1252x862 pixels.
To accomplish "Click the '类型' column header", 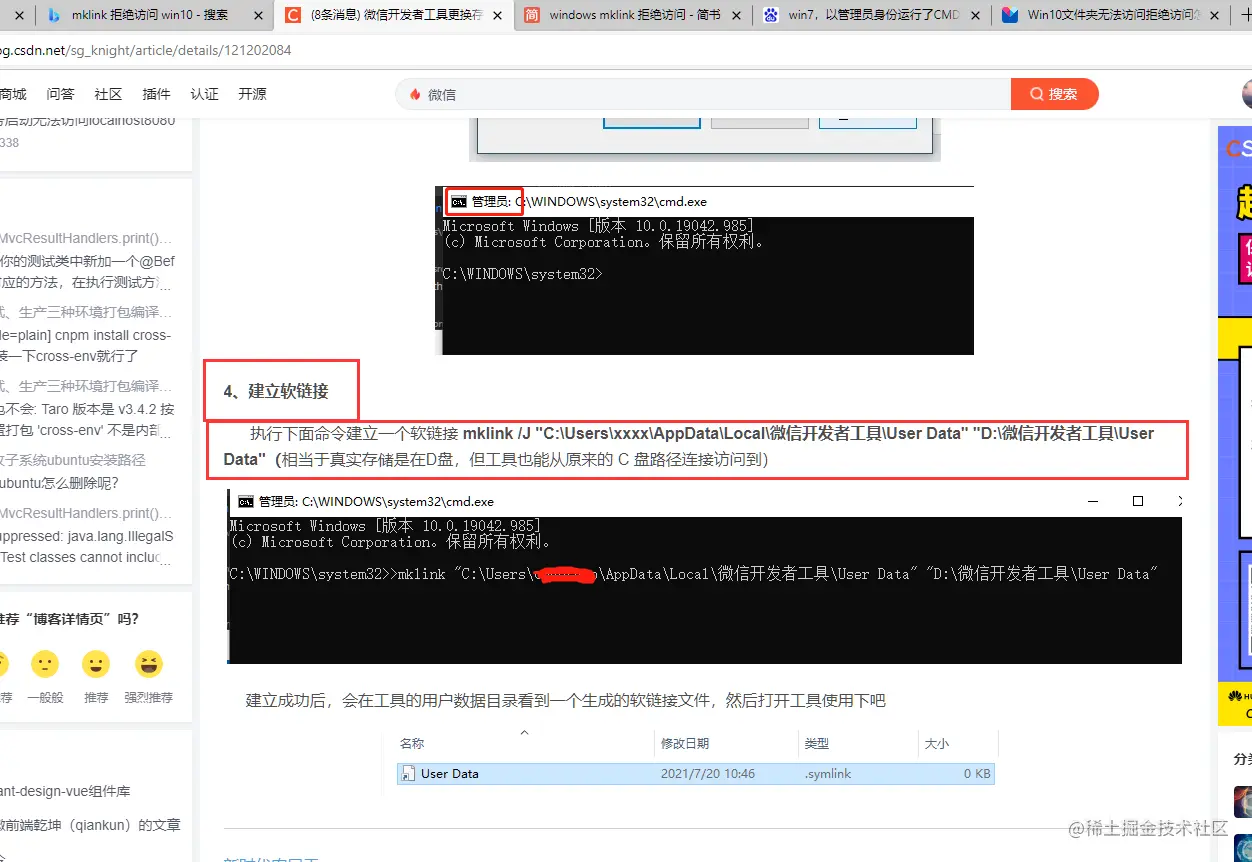I will (x=816, y=744).
